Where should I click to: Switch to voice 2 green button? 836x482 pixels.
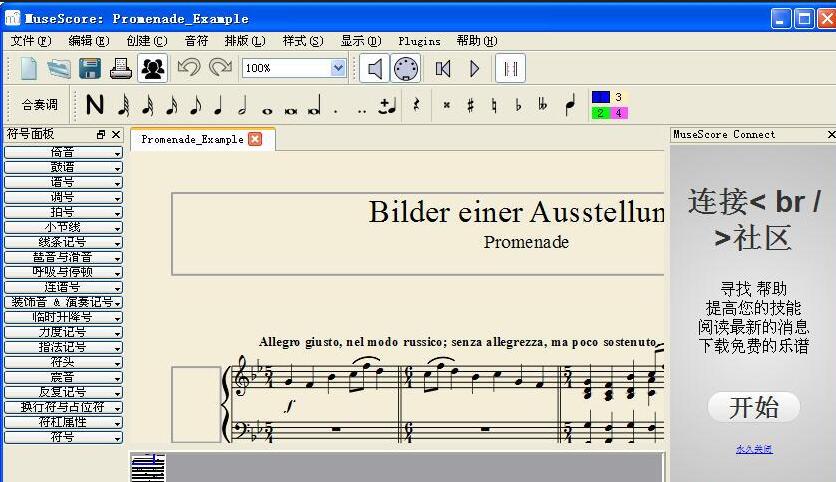coord(600,113)
